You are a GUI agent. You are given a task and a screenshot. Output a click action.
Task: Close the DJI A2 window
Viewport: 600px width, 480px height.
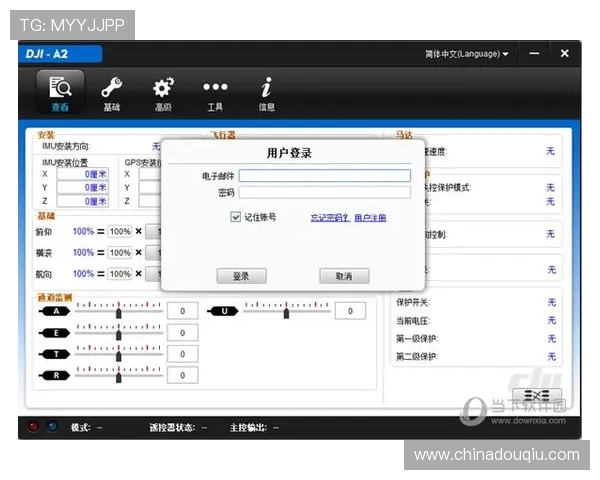[564, 53]
